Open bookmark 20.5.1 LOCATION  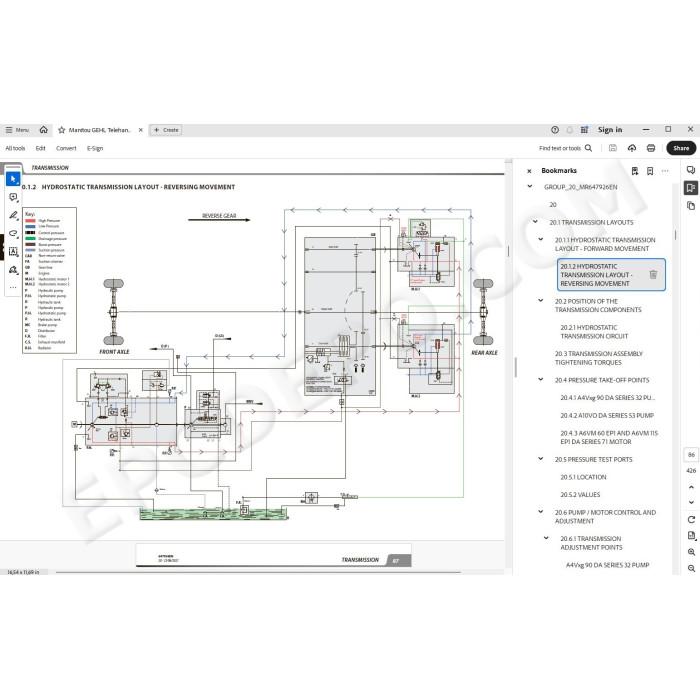click(583, 477)
